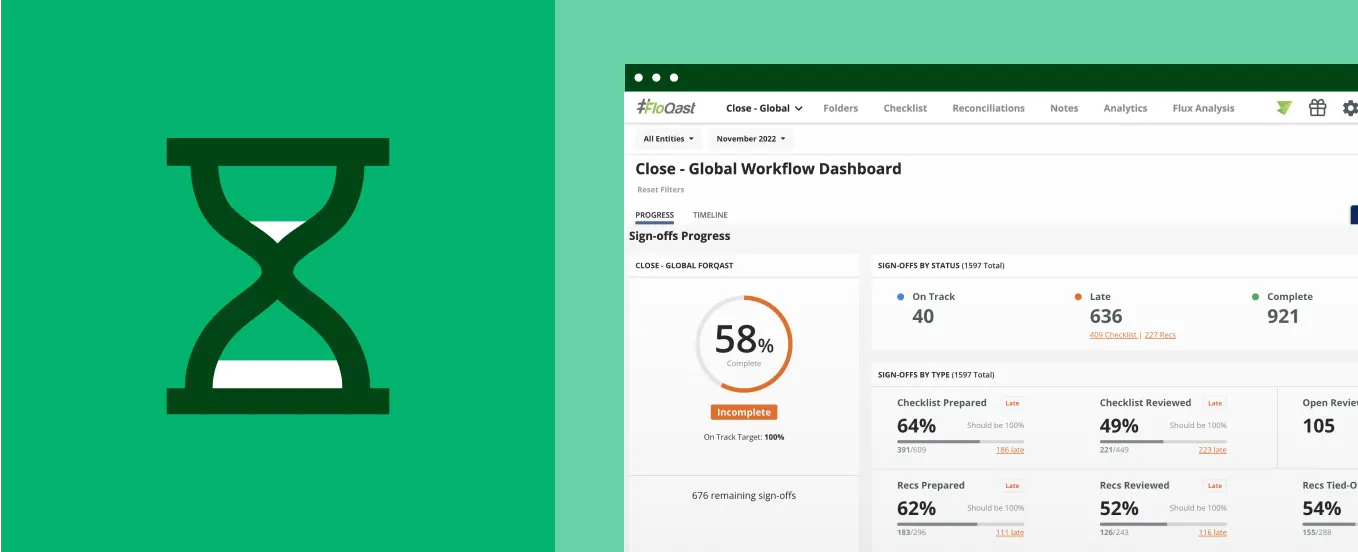Open the 409 Checklist late link
Screen dimensions: 1358x552
coord(1113,335)
